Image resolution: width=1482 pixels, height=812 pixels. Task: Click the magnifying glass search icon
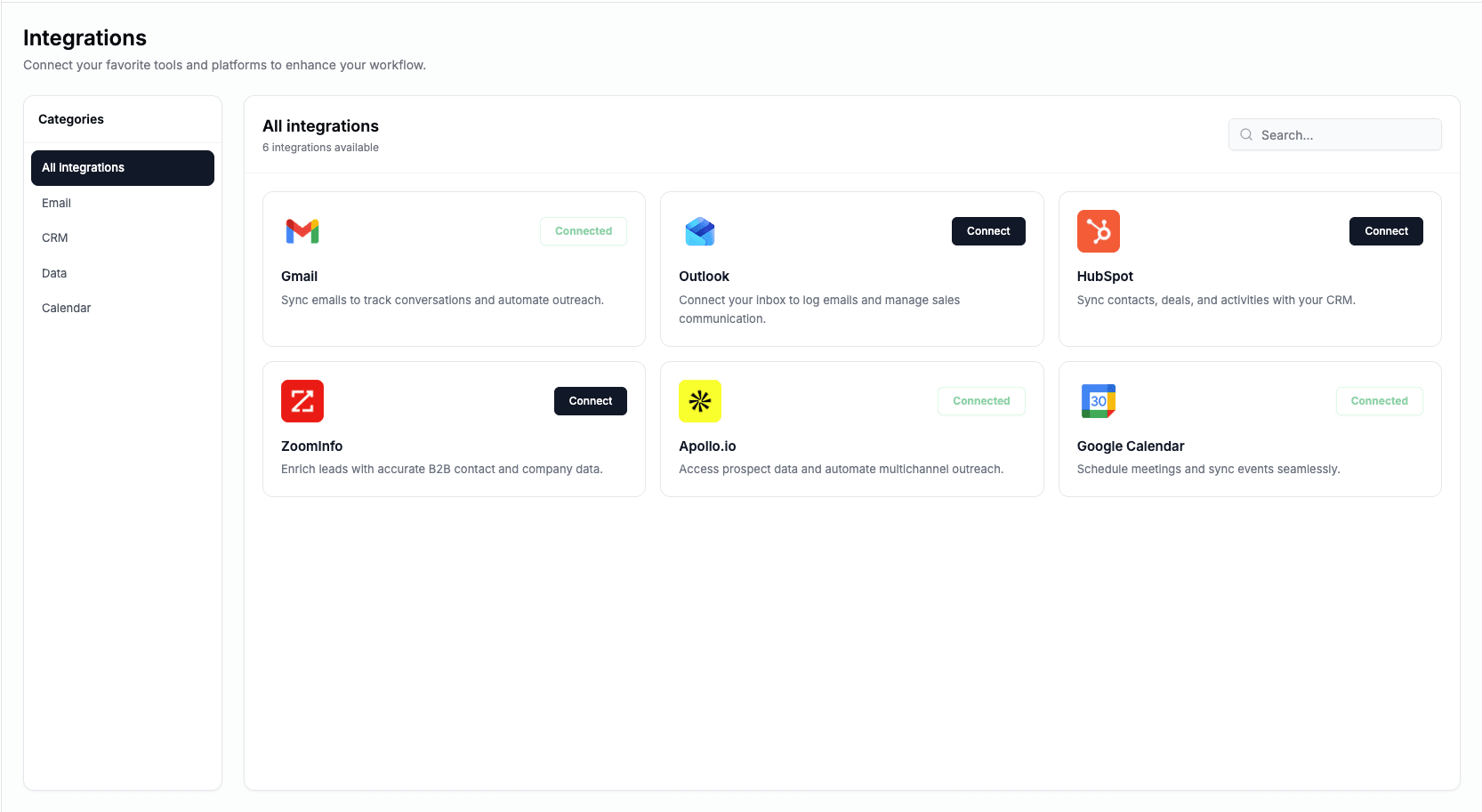pyautogui.click(x=1246, y=135)
